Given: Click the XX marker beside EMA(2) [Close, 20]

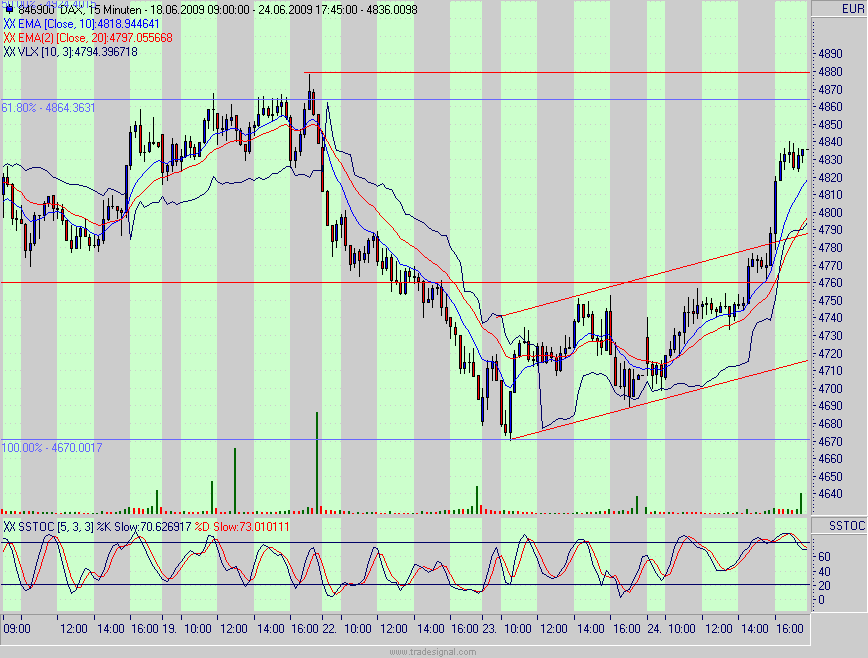Looking at the screenshot, I should pyautogui.click(x=10, y=35).
